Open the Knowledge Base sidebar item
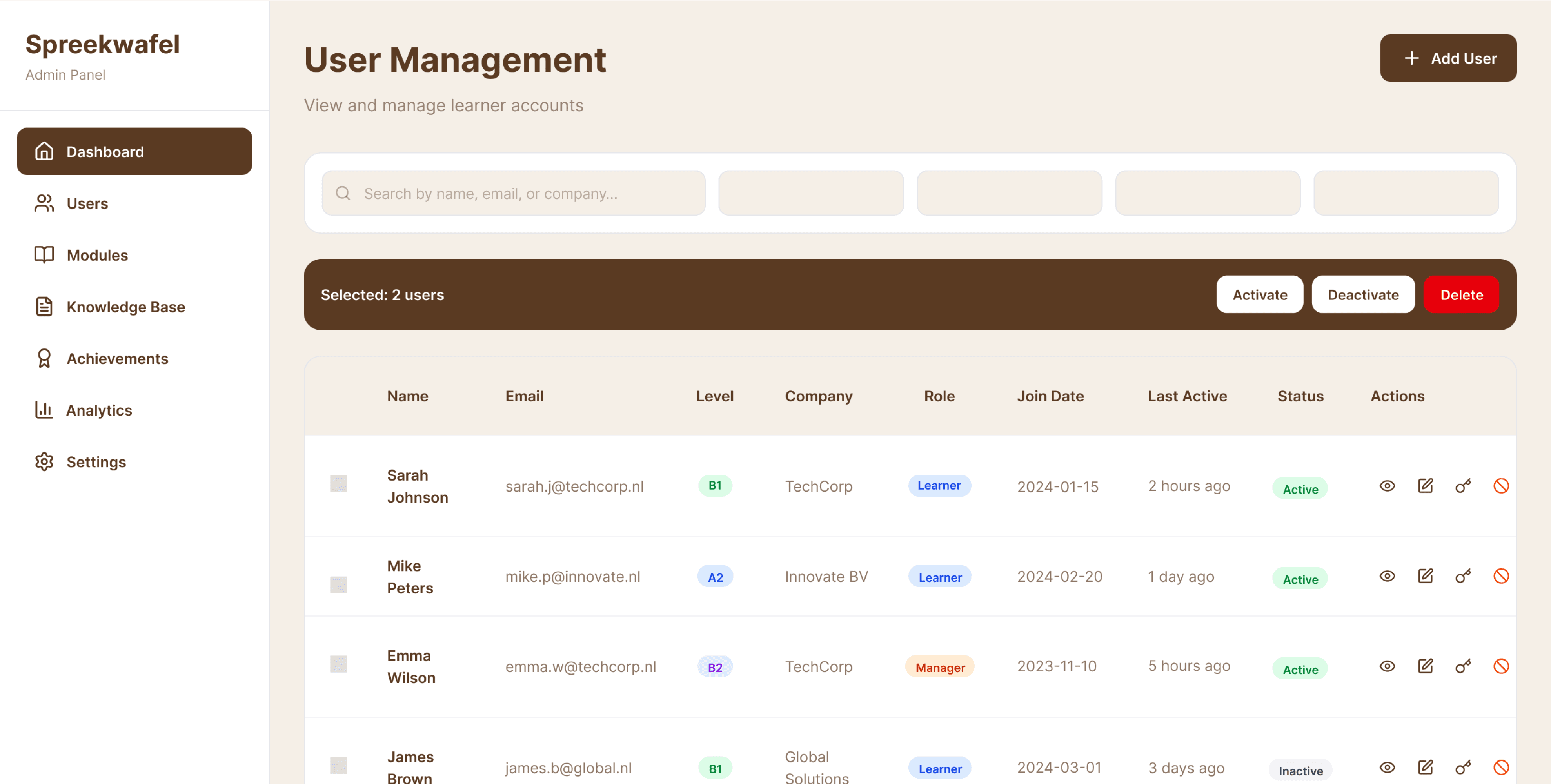The image size is (1551, 784). 125,307
